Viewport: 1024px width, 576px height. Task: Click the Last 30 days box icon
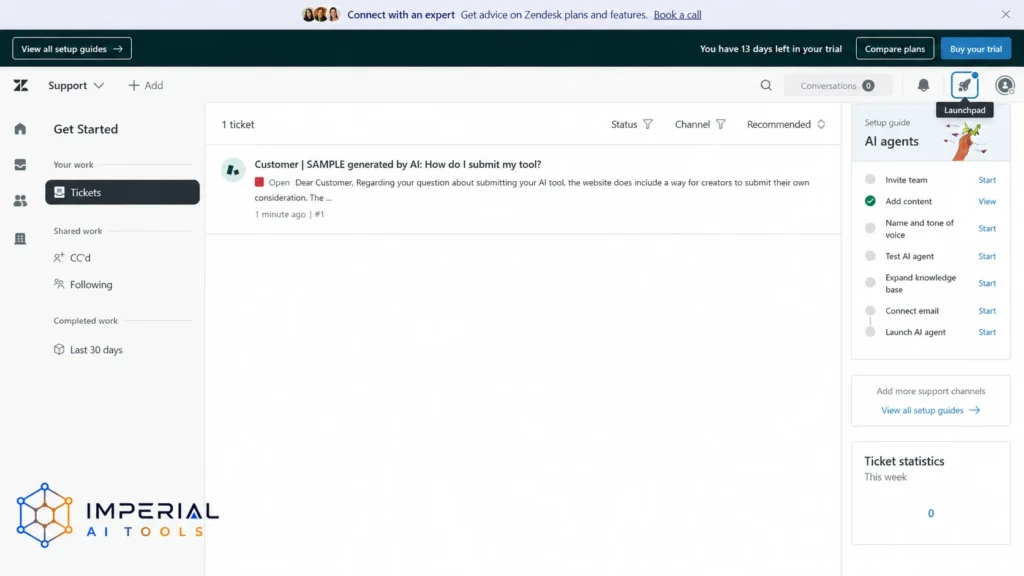point(59,349)
